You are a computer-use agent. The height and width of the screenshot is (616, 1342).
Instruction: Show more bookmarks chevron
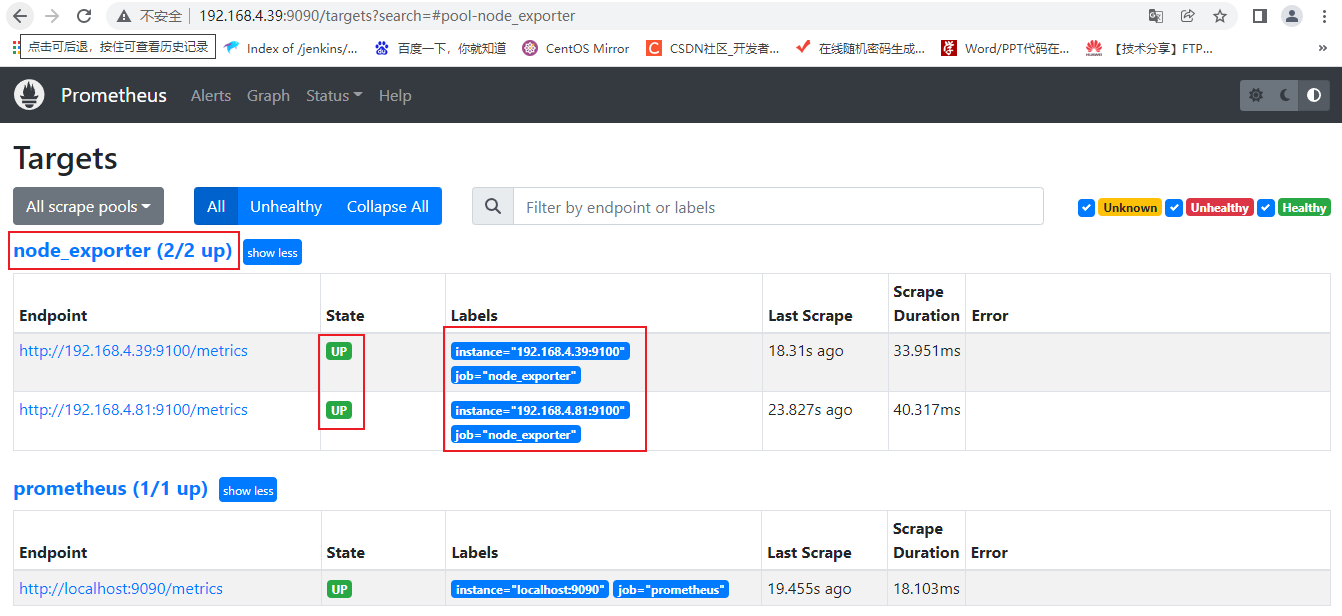[1323, 48]
